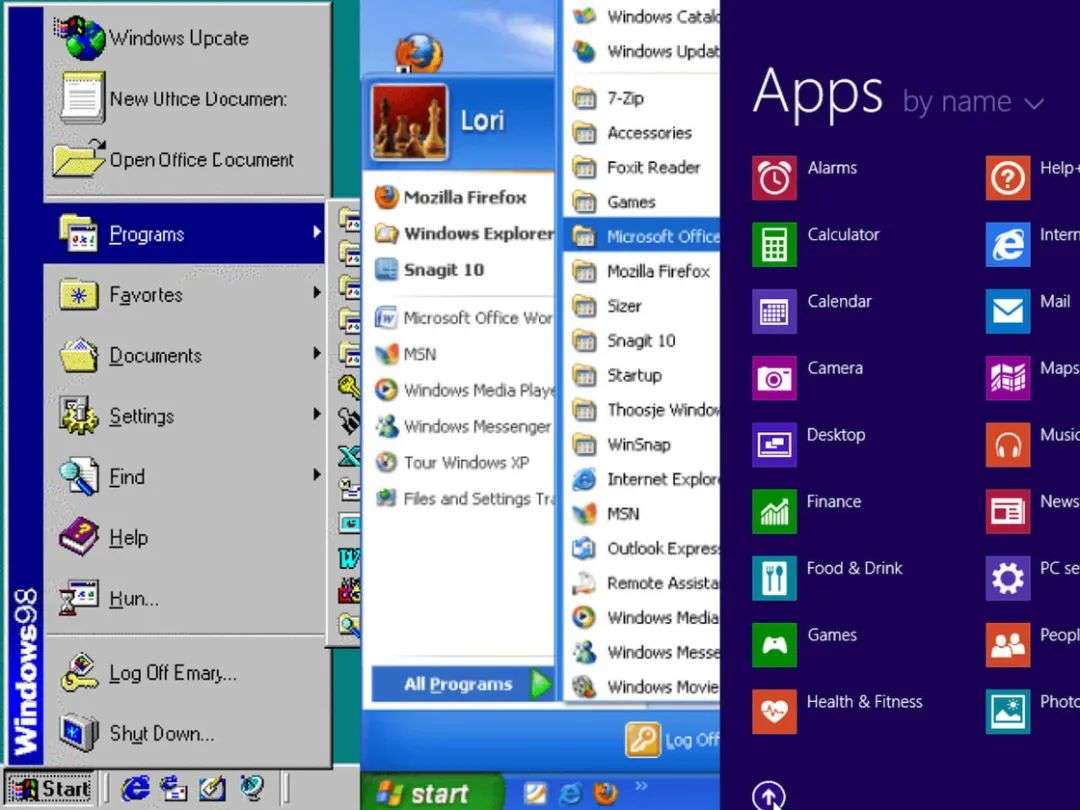The image size is (1080, 810).
Task: Click the Windows XP start button
Action: (432, 793)
